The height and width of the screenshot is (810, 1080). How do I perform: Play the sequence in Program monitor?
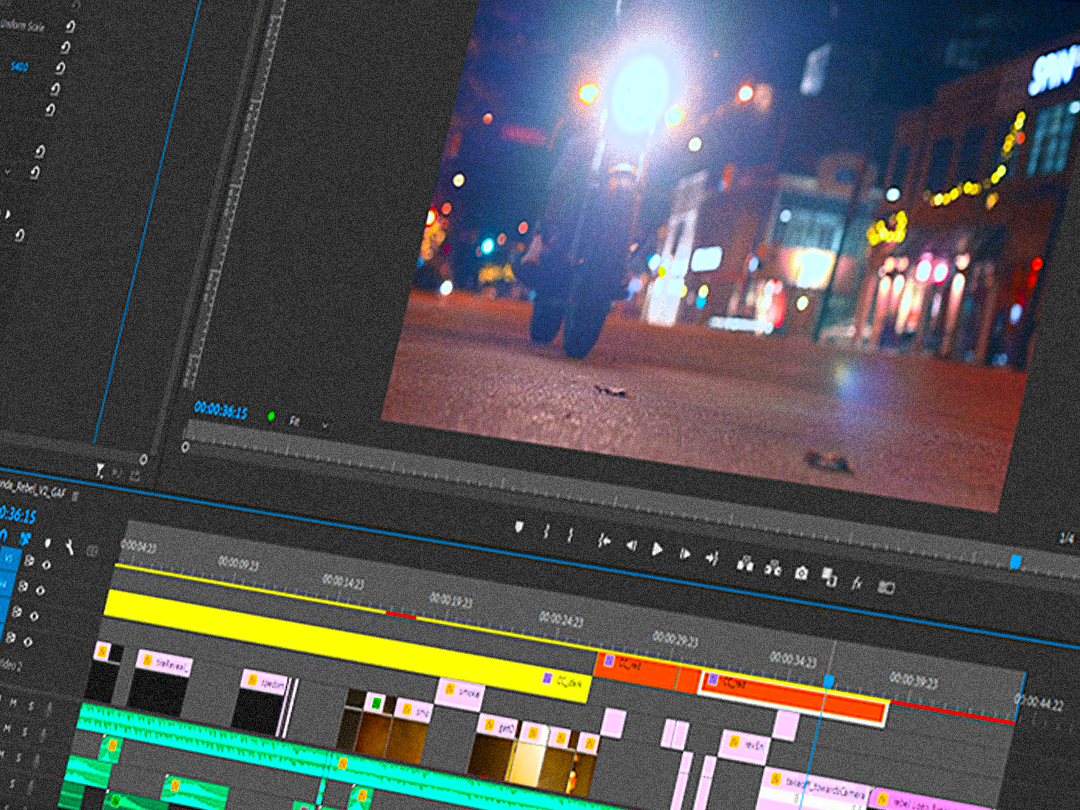(x=657, y=549)
